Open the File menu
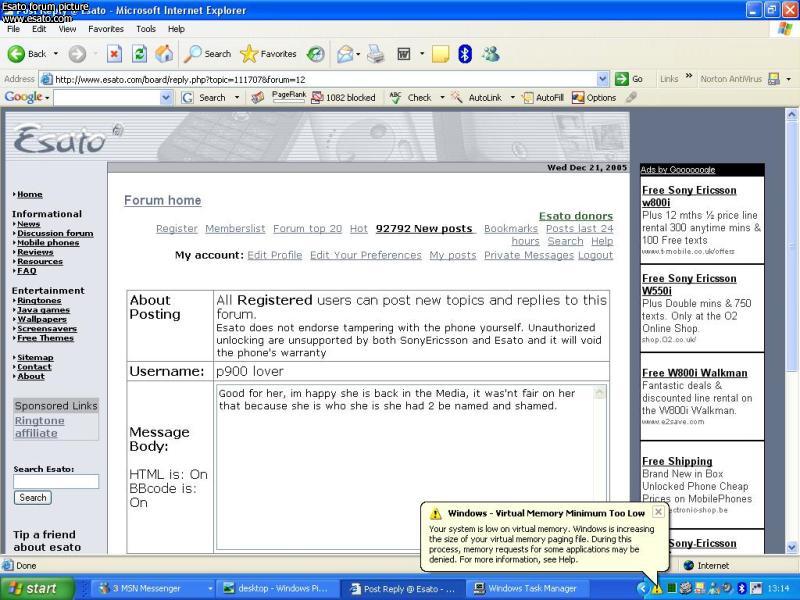800x600 pixels. (13, 29)
